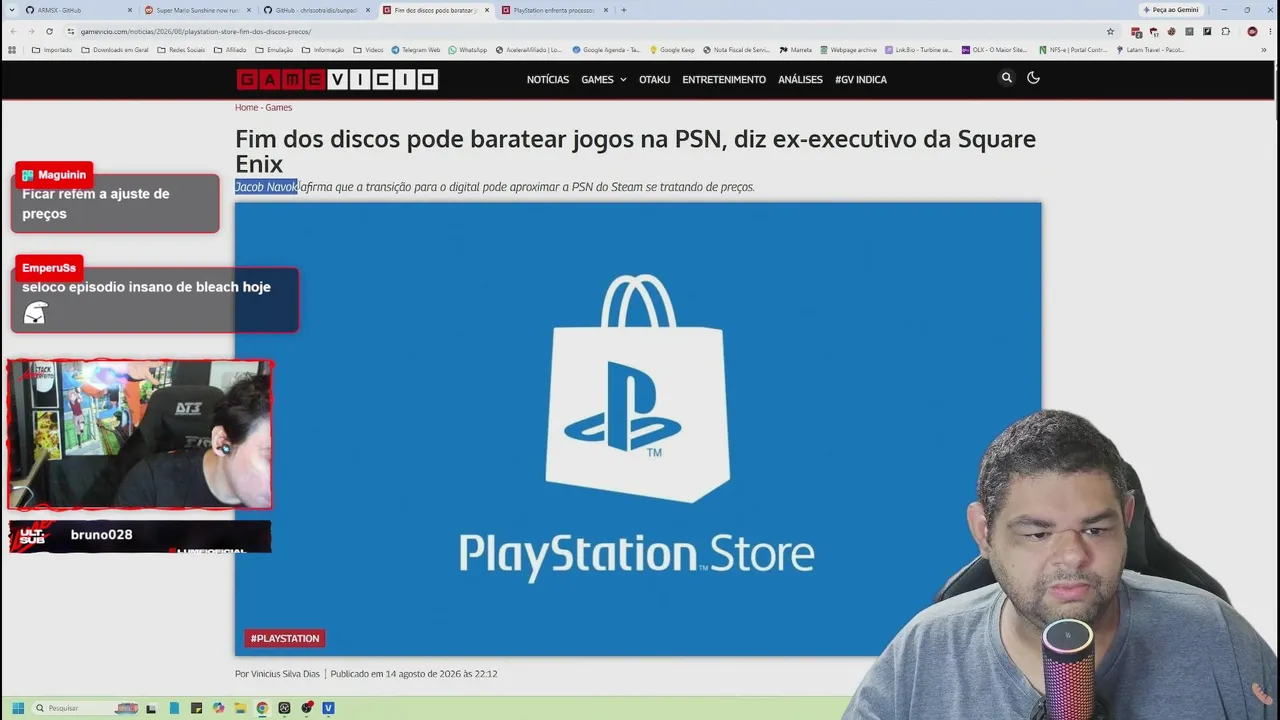Image resolution: width=1280 pixels, height=720 pixels.
Task: Open Google Chrome from the taskbar
Action: (x=262, y=708)
